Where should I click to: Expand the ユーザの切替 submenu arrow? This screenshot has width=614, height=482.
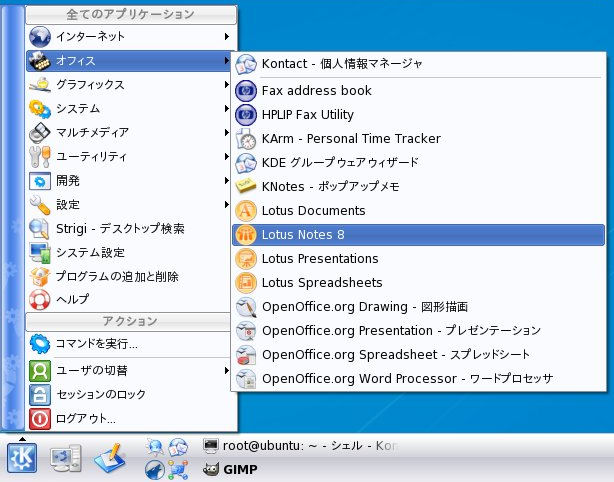click(226, 370)
